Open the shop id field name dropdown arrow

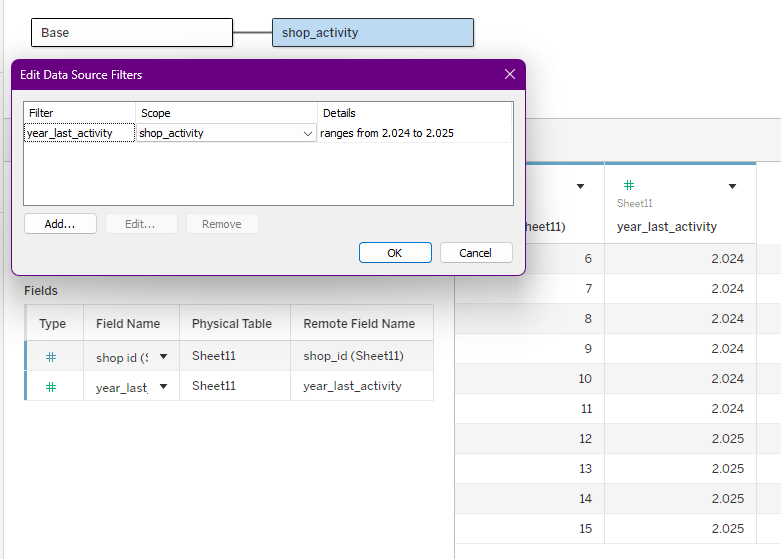pos(163,357)
